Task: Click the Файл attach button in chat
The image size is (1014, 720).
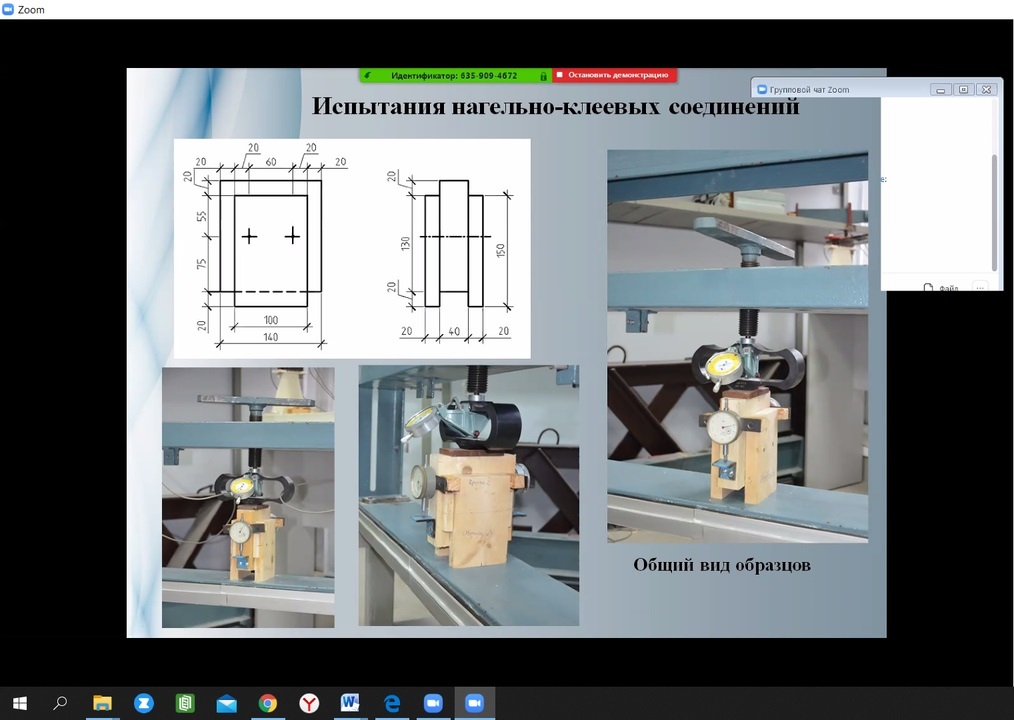Action: [942, 287]
